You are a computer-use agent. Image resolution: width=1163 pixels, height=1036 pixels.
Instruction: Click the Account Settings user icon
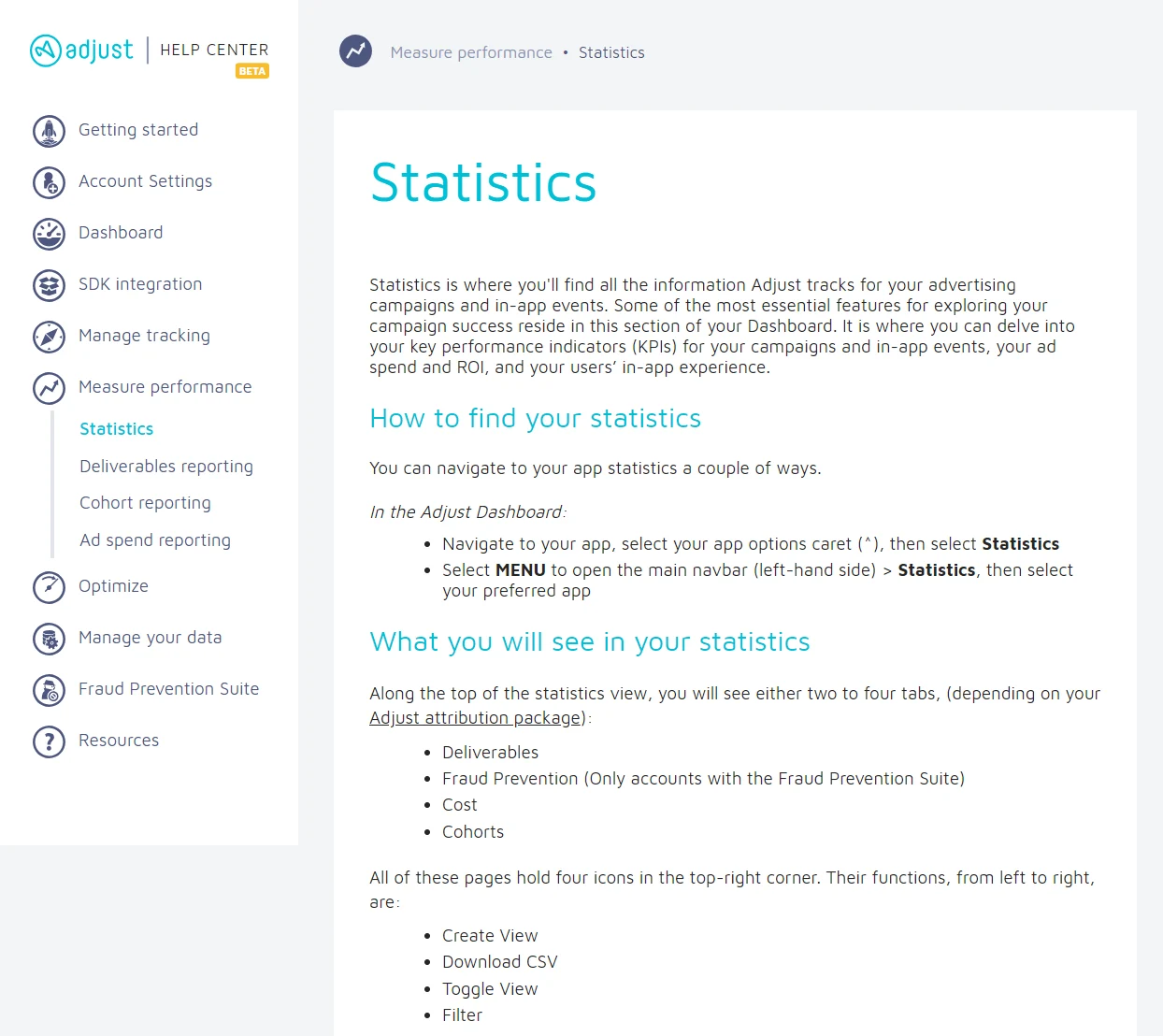click(49, 182)
